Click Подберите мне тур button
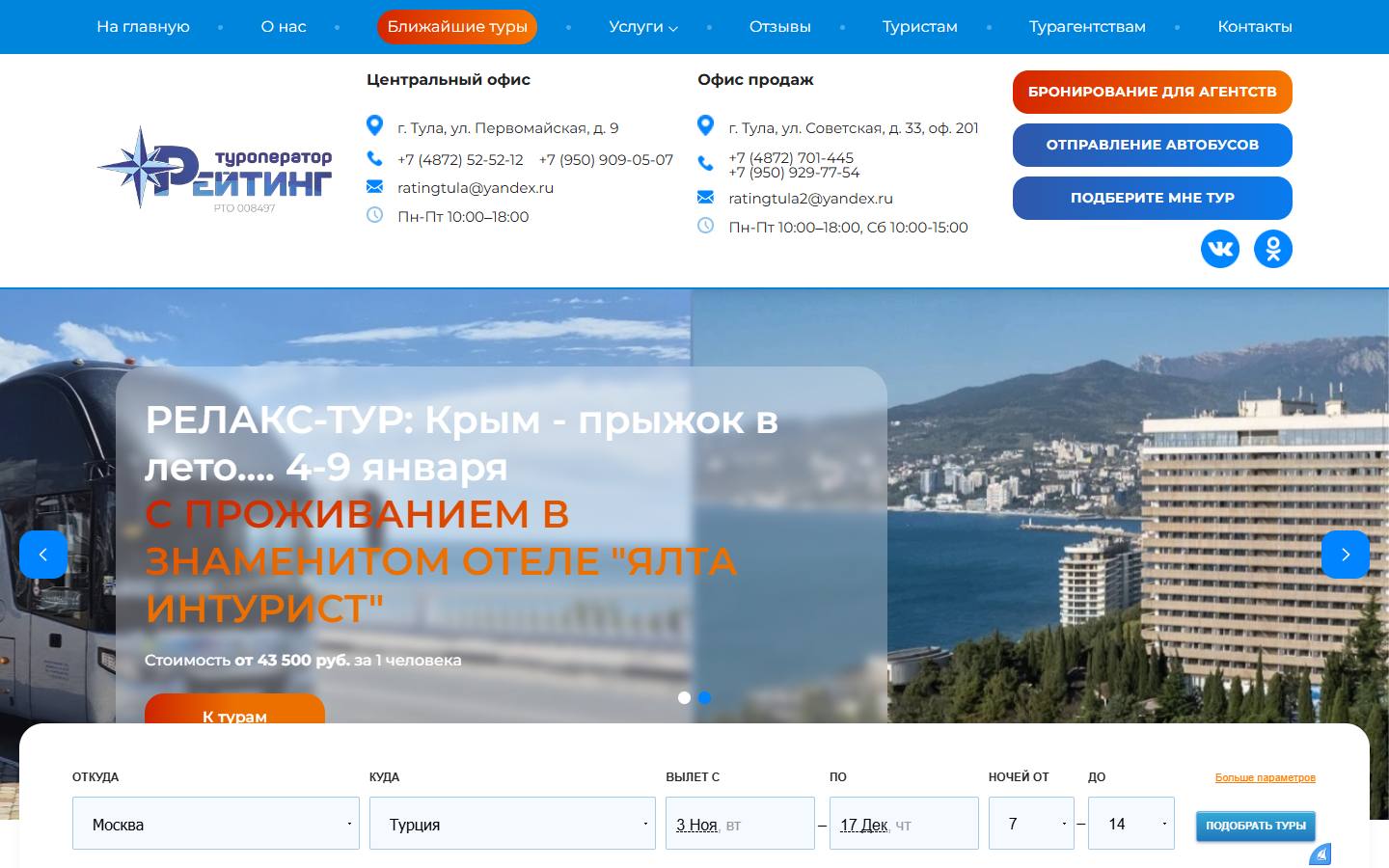Screen dimensions: 1389x868 click(1153, 198)
